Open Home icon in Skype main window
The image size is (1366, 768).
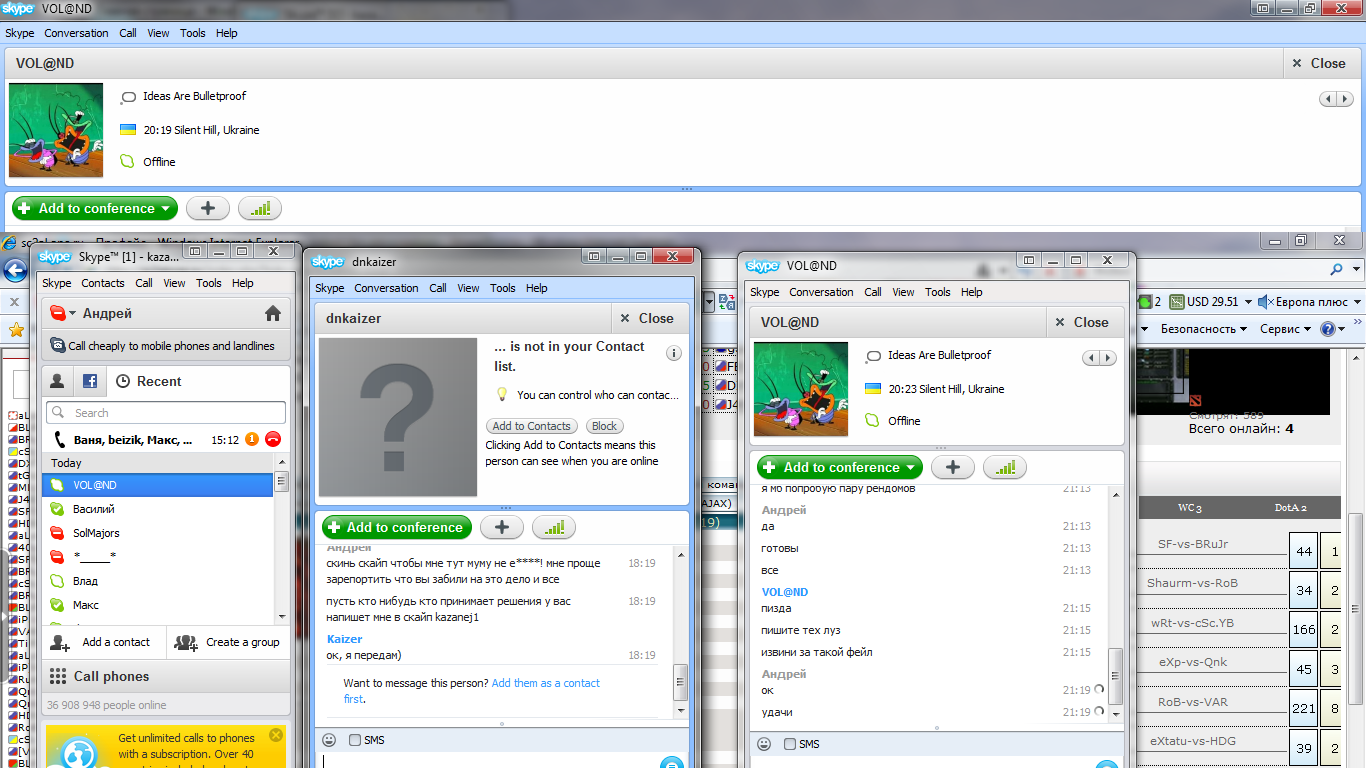point(273,314)
